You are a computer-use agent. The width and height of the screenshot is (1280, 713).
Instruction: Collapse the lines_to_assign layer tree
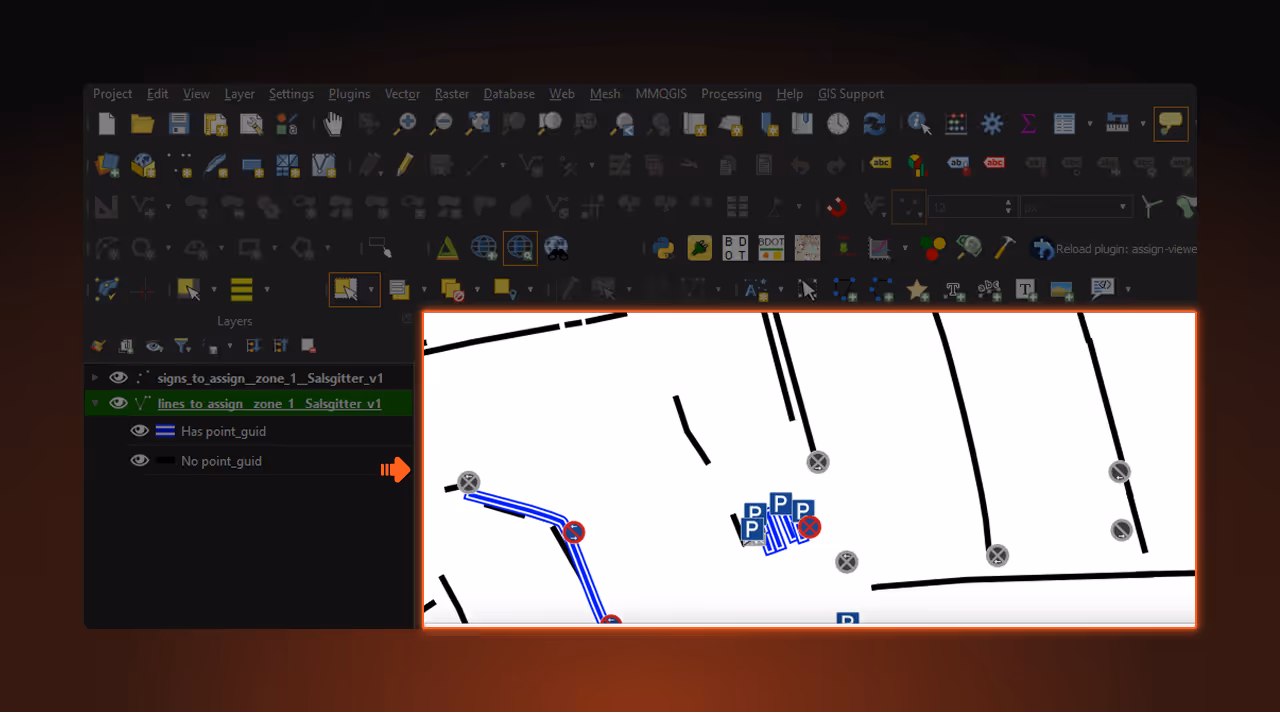point(95,403)
